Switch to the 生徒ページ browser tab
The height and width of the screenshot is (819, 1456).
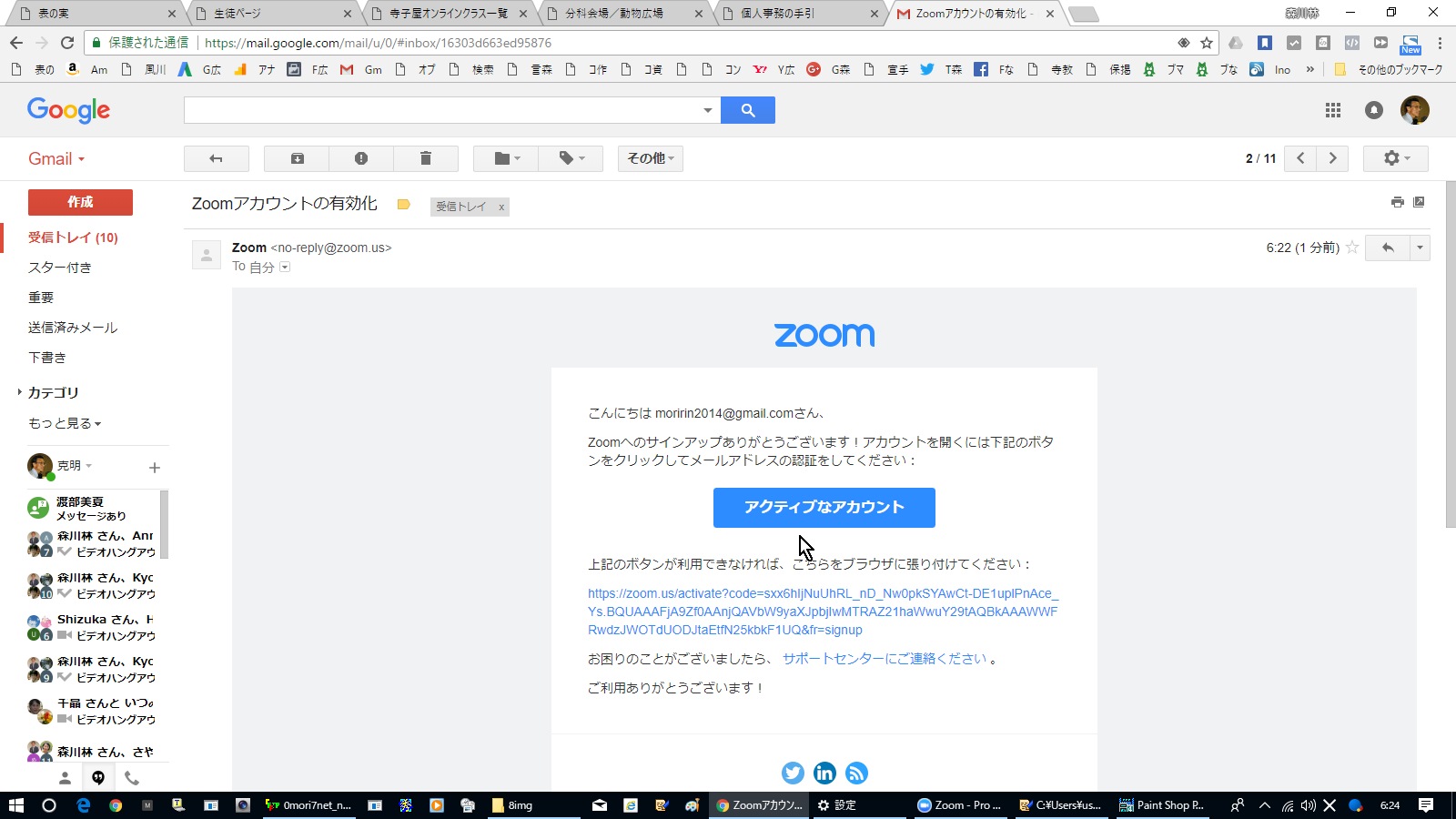[273, 14]
